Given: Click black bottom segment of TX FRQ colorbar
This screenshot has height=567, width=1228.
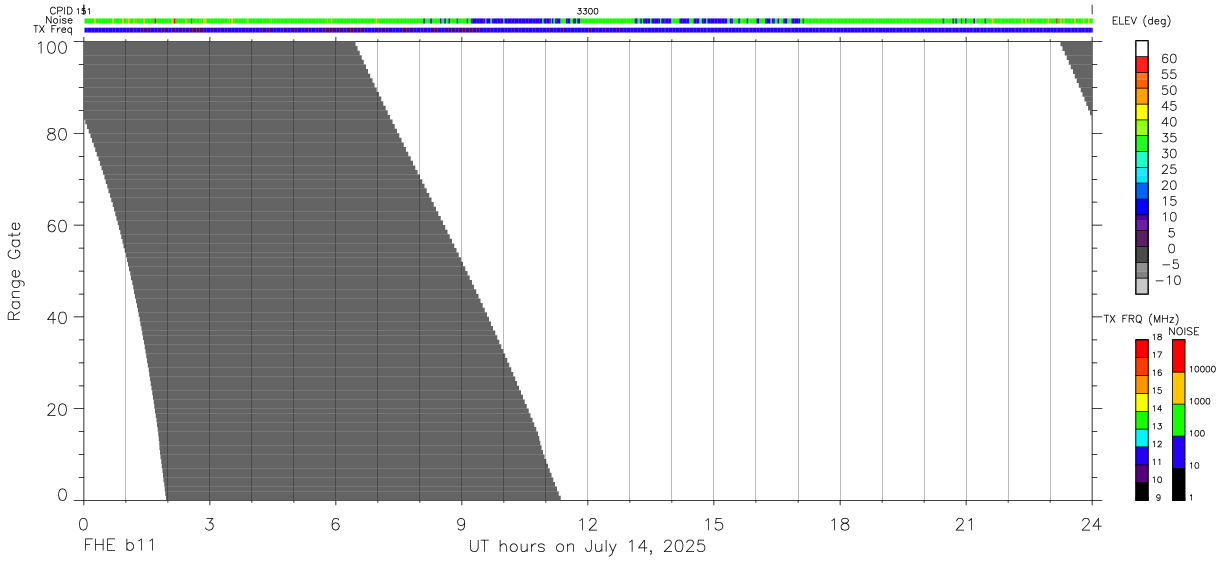Looking at the screenshot, I should click(x=1142, y=491).
